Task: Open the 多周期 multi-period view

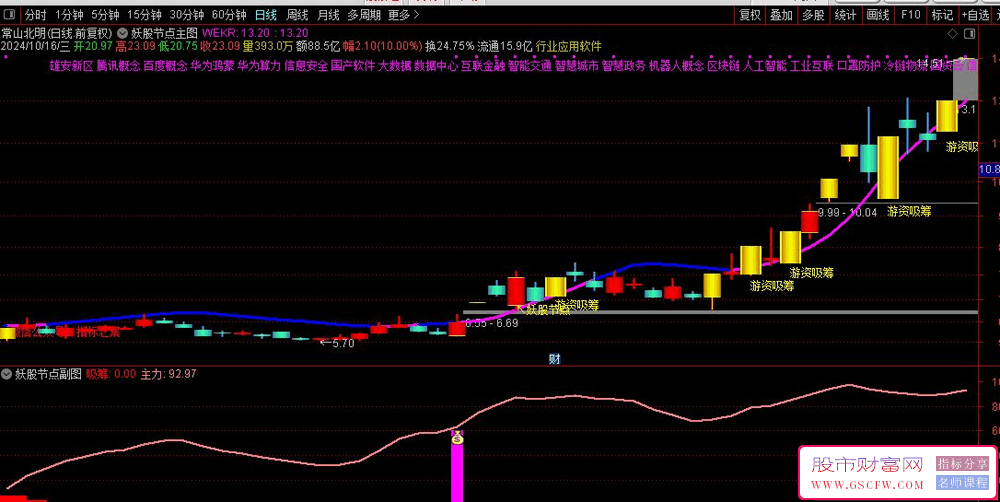Action: pyautogui.click(x=364, y=15)
